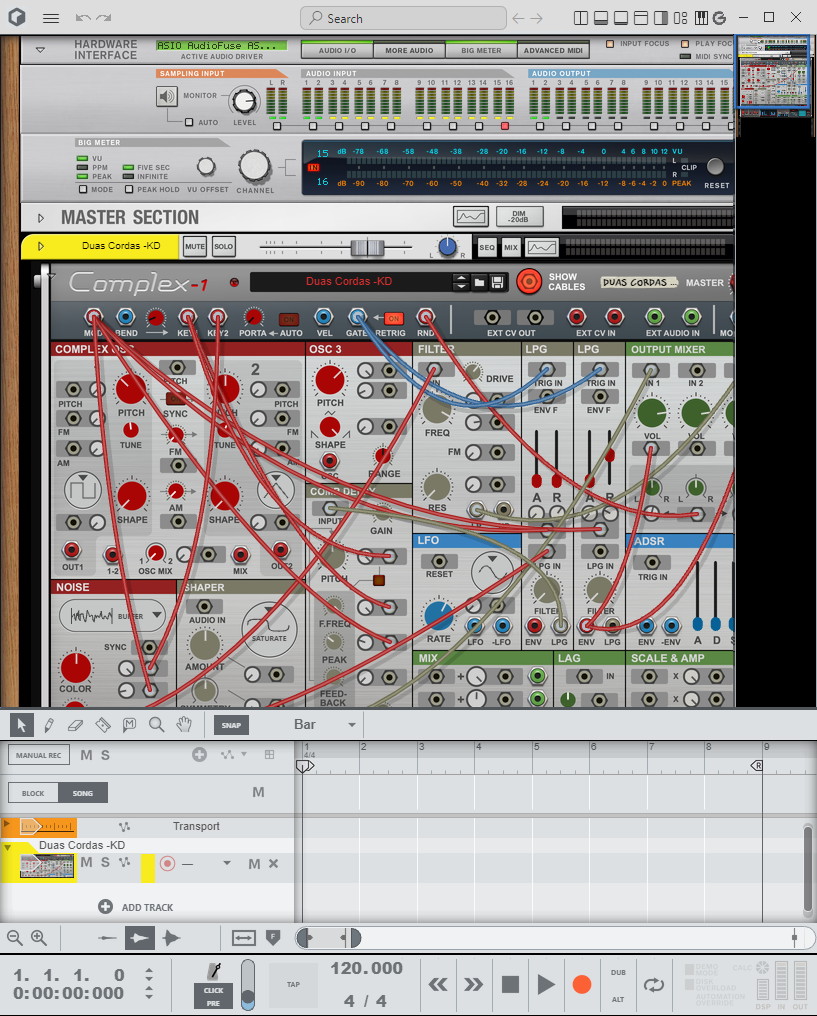Screen dimensions: 817x1016
Task: Switch to SONG mode
Action: tap(83, 793)
